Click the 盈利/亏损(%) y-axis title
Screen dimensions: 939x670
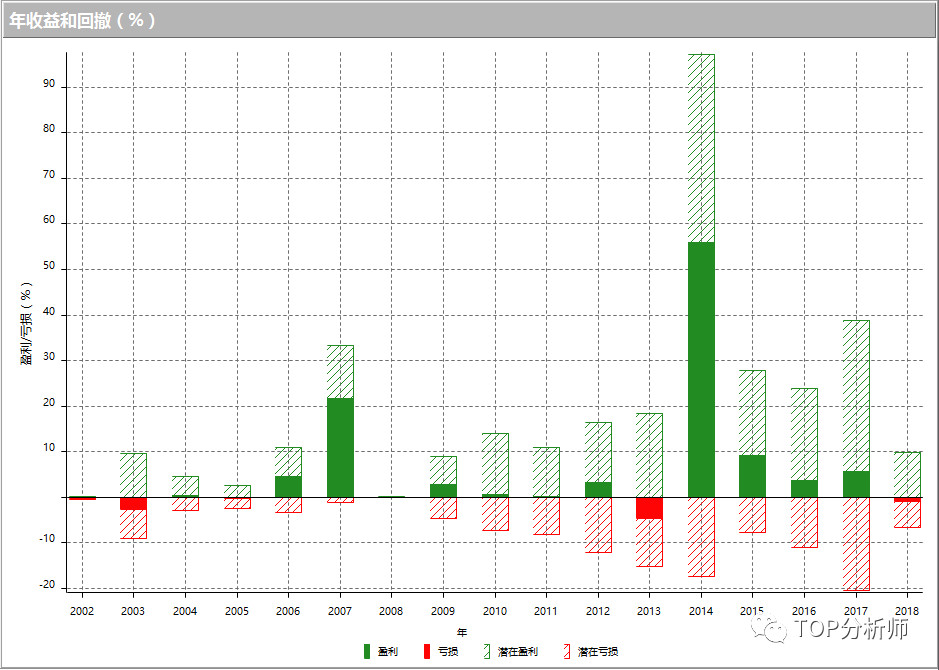27,322
